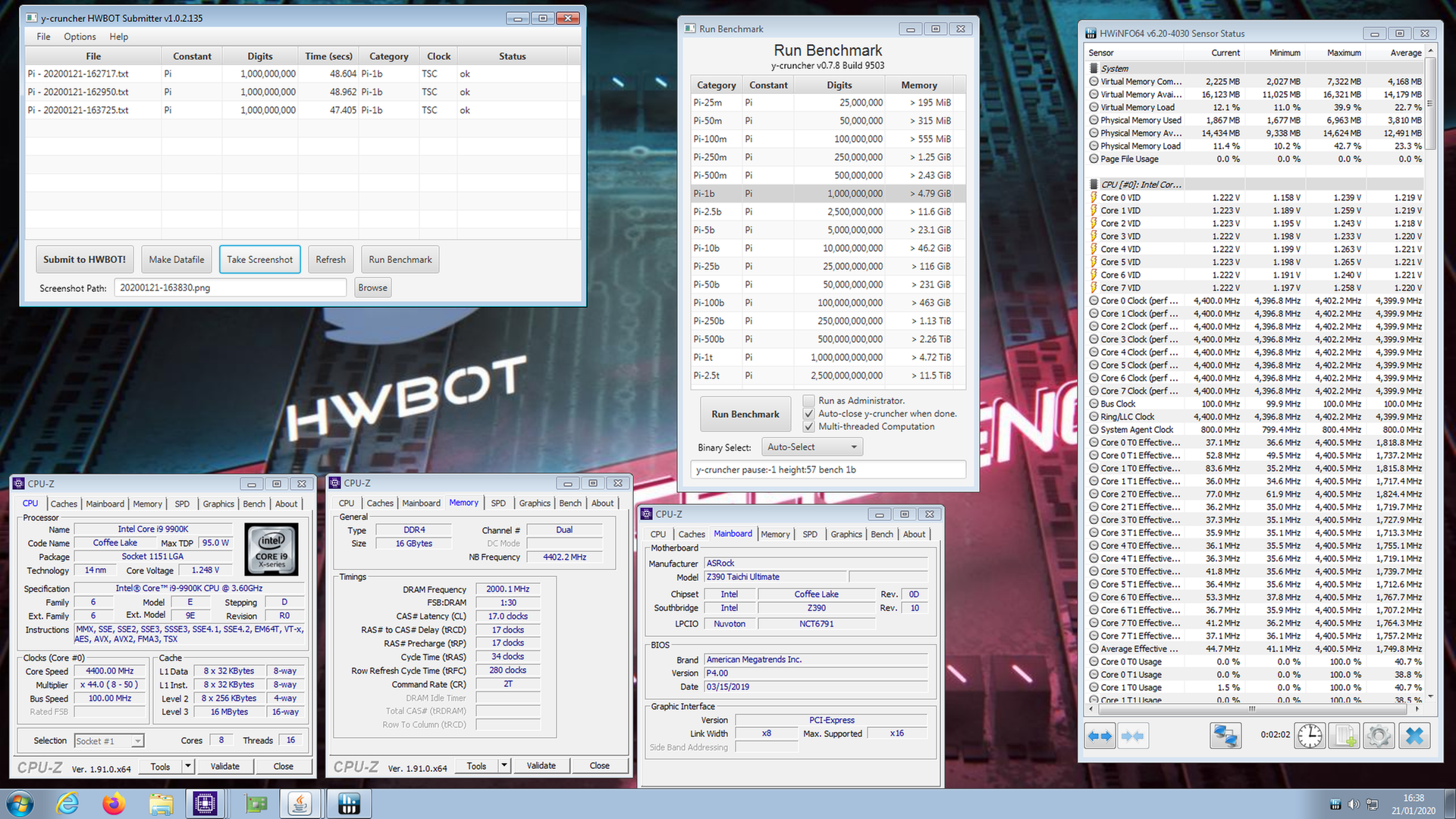Open the Binary Select Auto-Select dropdown
The width and height of the screenshot is (1456, 819).
(812, 447)
